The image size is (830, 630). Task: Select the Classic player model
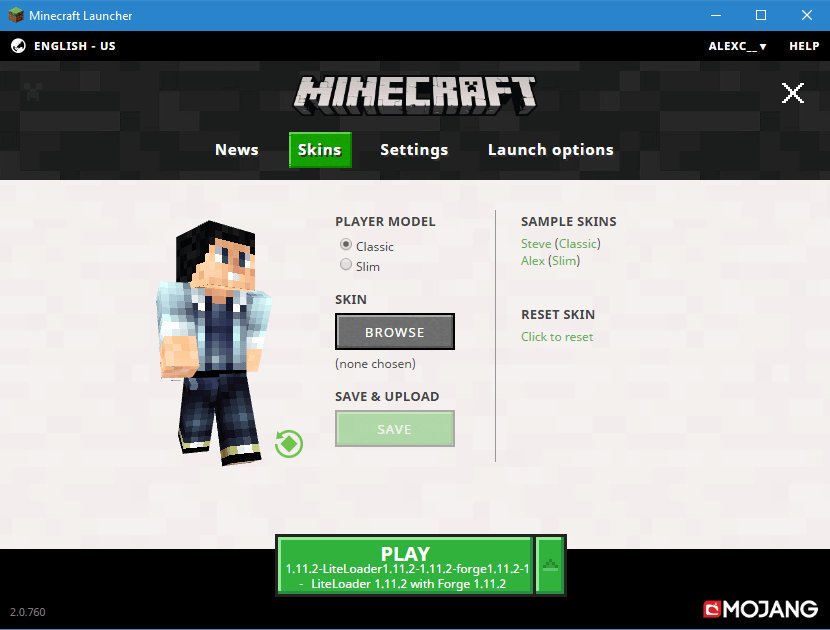tap(346, 244)
